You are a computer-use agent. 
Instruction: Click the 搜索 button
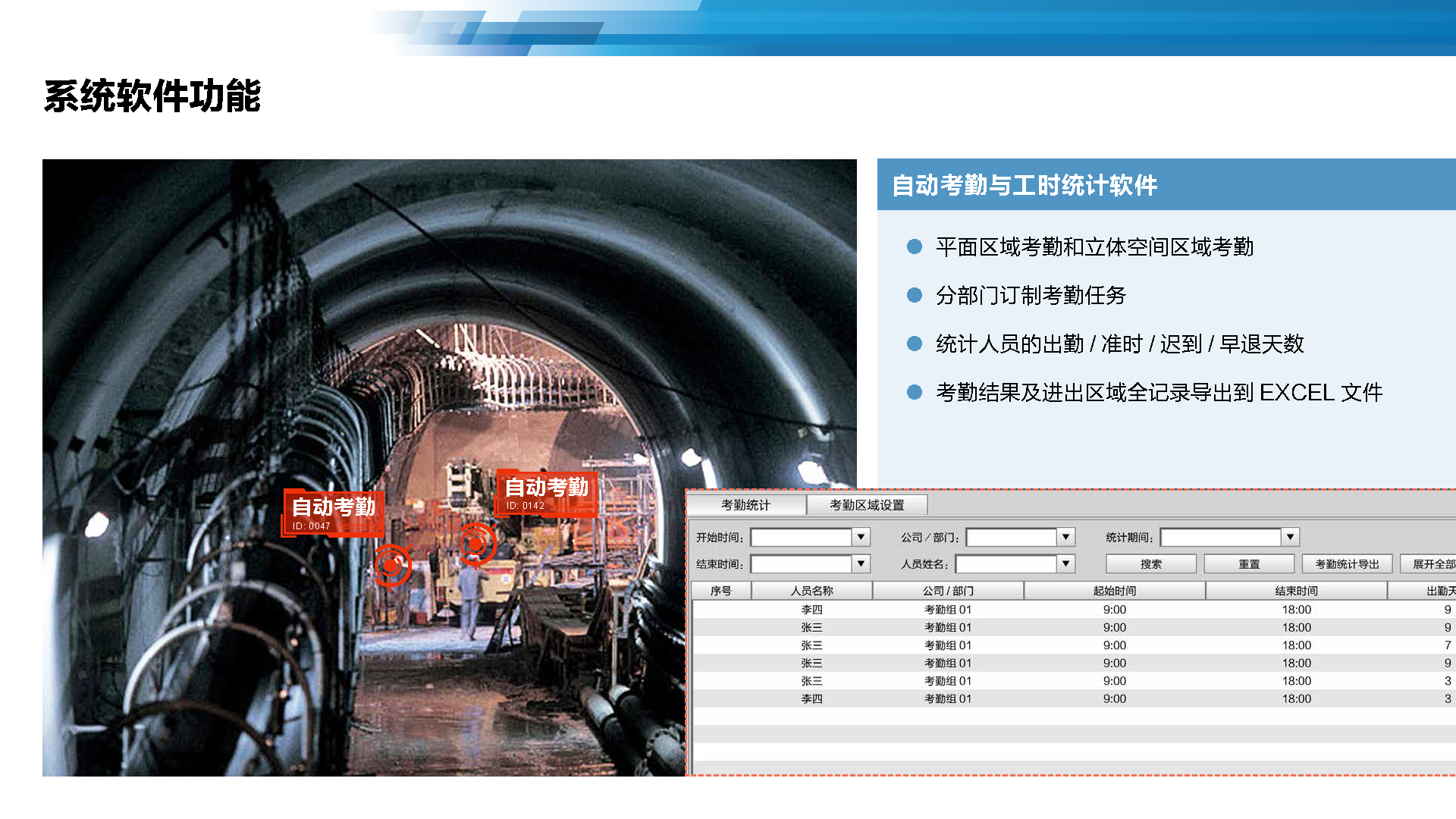1150,563
